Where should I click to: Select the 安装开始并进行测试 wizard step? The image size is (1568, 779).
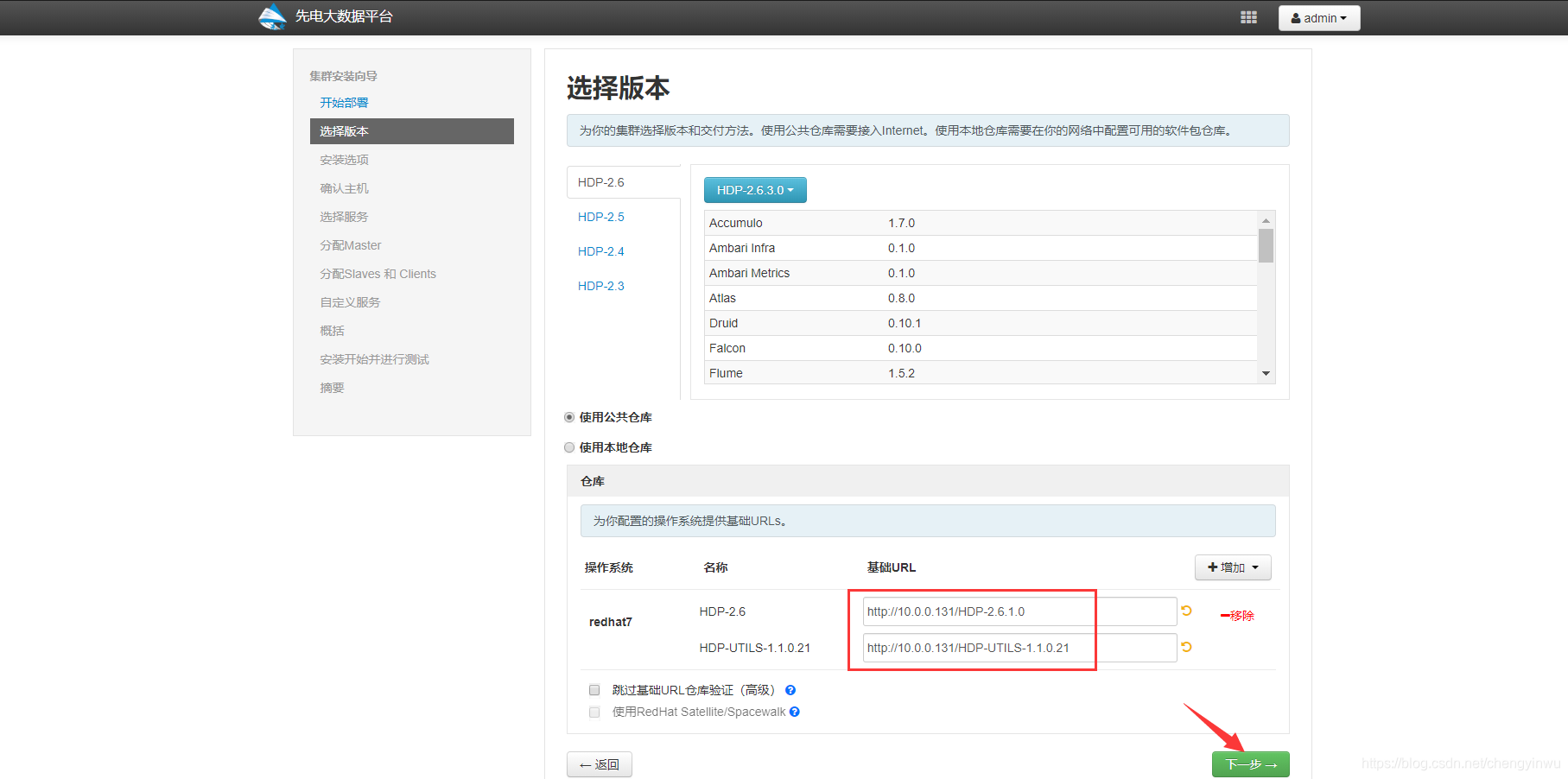click(x=374, y=359)
